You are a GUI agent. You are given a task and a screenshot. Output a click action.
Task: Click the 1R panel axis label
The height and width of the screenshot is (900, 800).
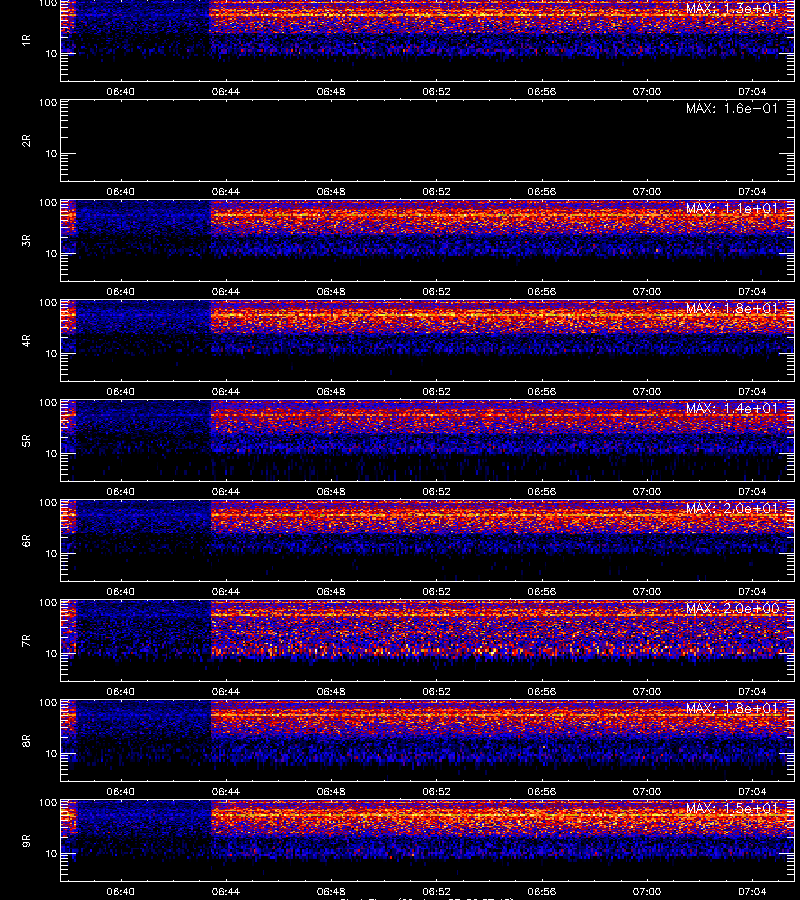tap(26, 40)
